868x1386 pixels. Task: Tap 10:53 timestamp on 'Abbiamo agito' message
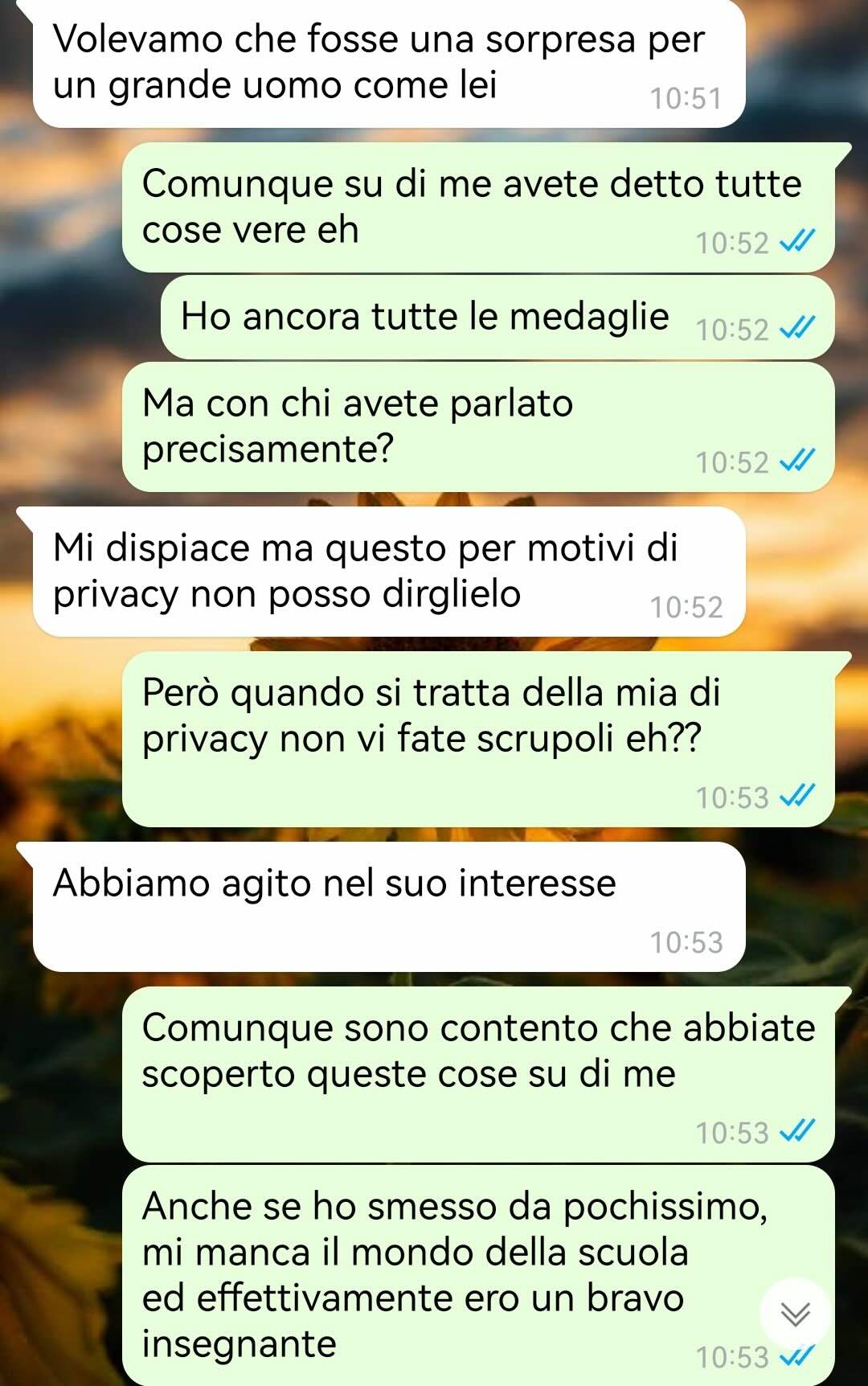(x=686, y=943)
